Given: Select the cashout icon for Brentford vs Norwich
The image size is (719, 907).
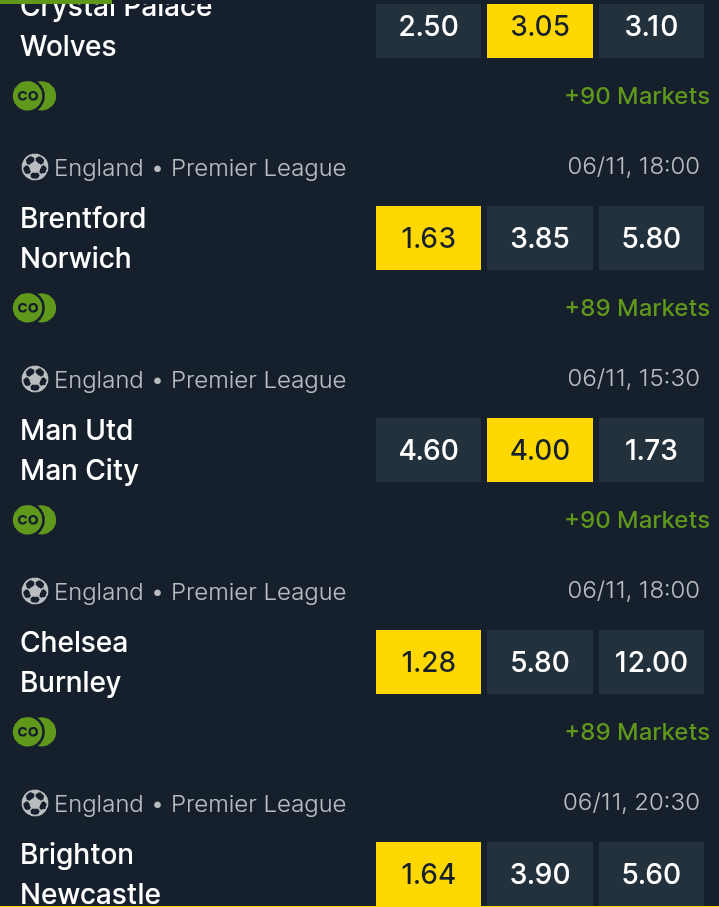Looking at the screenshot, I should (34, 308).
